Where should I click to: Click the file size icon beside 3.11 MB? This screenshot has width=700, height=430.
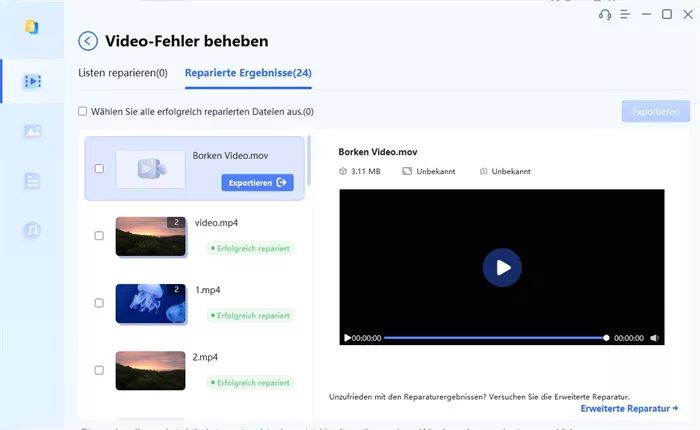(x=343, y=171)
